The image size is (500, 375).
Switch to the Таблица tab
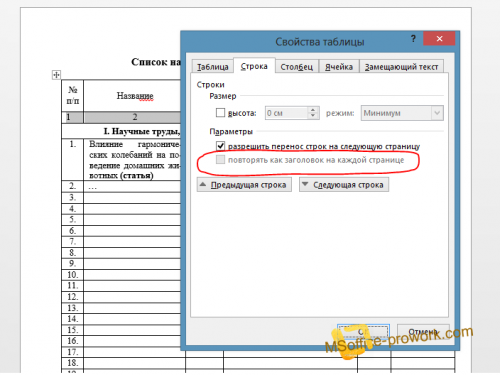point(213,67)
